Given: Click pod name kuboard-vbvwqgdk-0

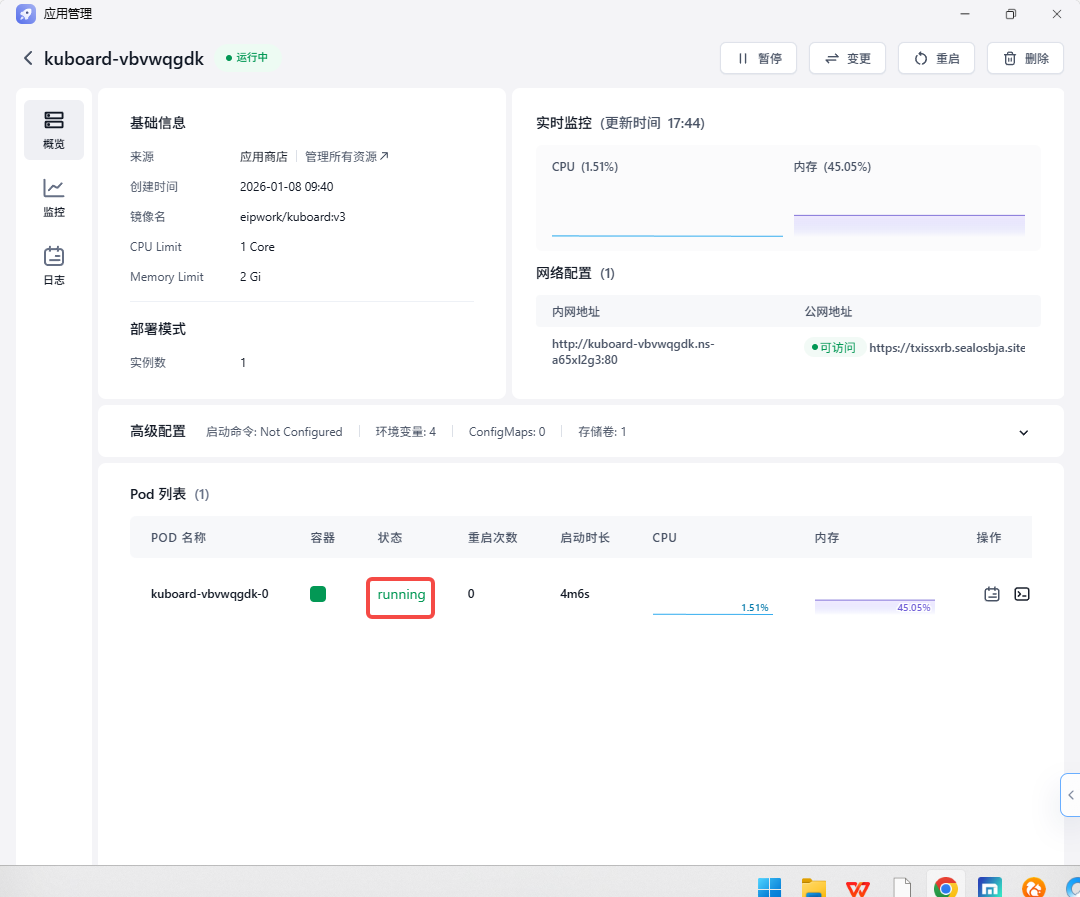Looking at the screenshot, I should click(209, 594).
